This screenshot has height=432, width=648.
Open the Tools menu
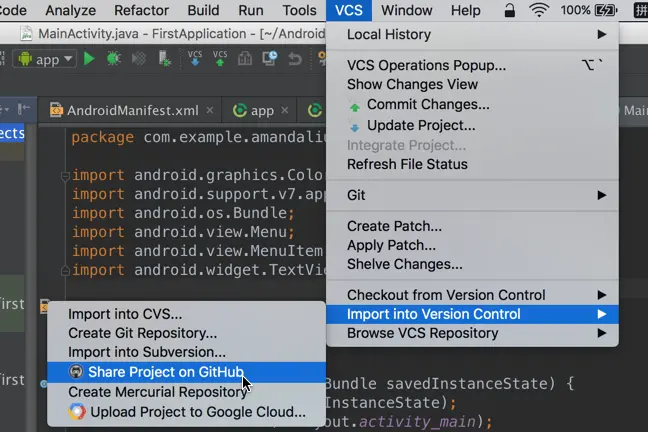coord(299,10)
